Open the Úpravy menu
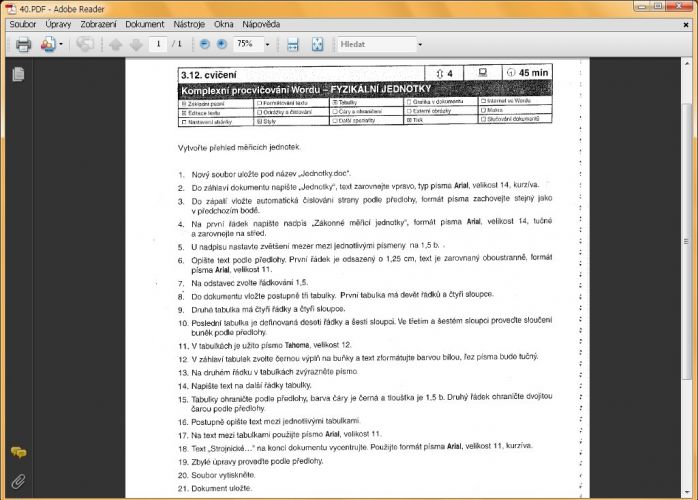 click(x=58, y=24)
